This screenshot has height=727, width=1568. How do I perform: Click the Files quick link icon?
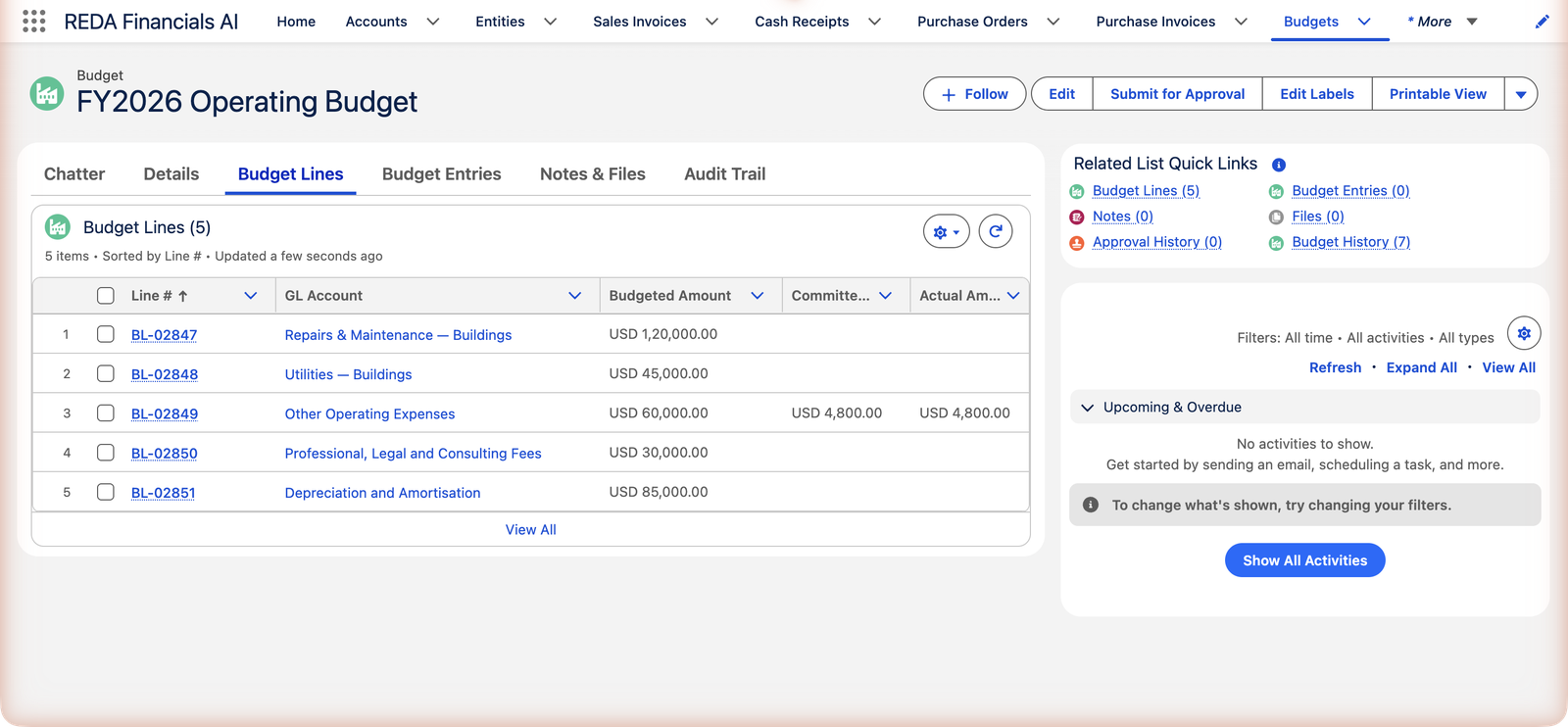1276,218
